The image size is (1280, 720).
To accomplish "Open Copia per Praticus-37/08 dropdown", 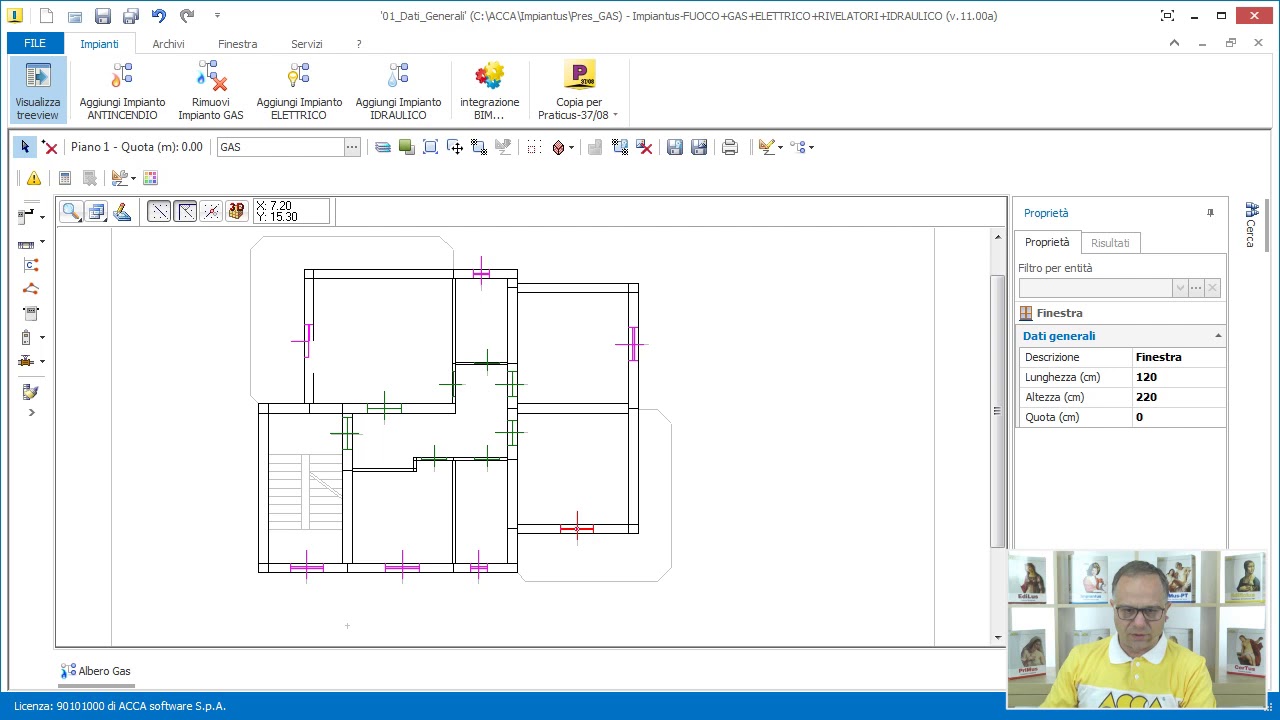I will pyautogui.click(x=579, y=90).
